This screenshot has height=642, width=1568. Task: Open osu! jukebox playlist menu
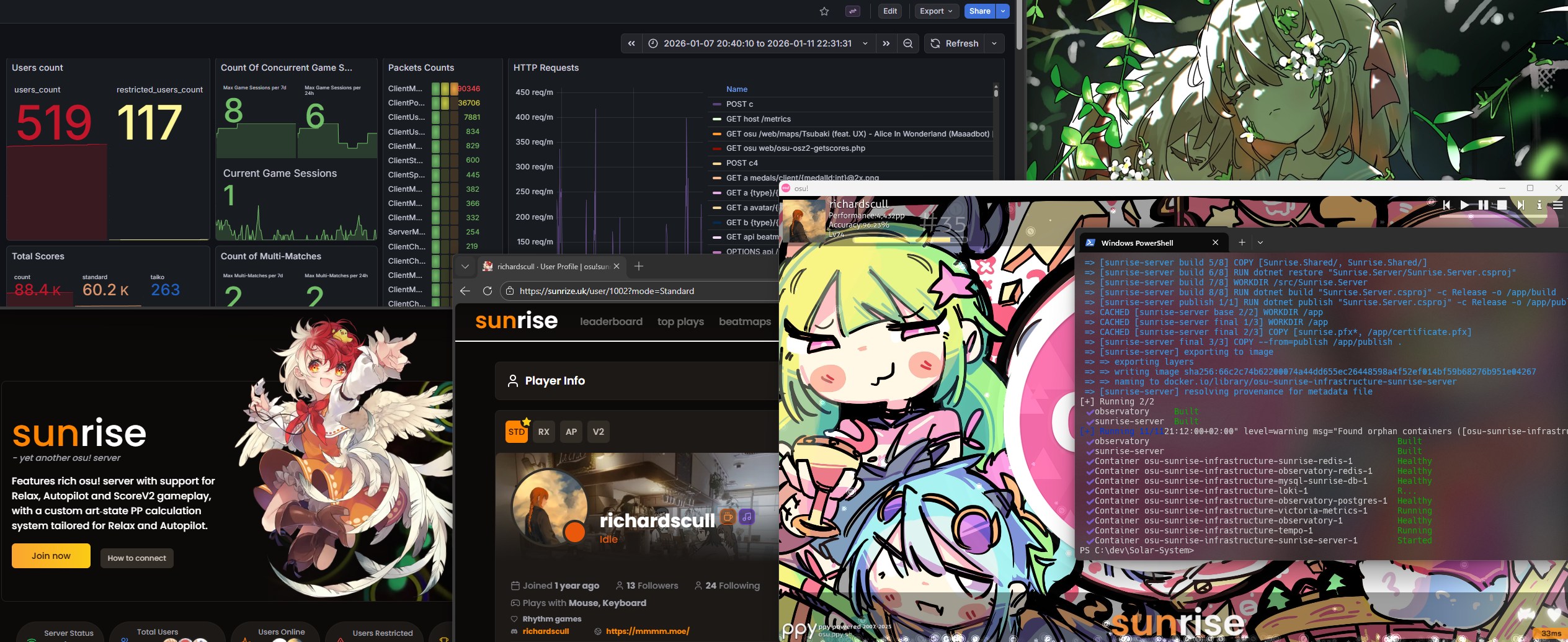coord(1557,205)
